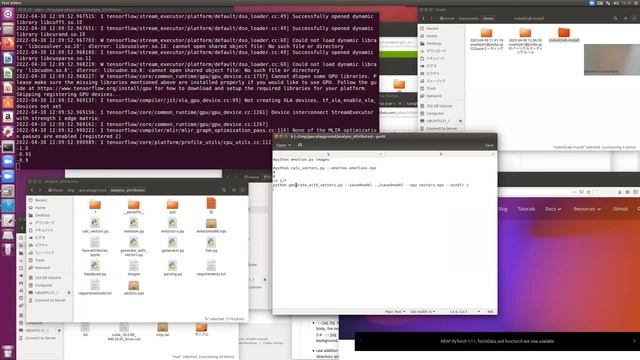Viewport: 640px width, 360px height.
Task: Open Firefox from the Ubuntu launcher
Action: 8,43
